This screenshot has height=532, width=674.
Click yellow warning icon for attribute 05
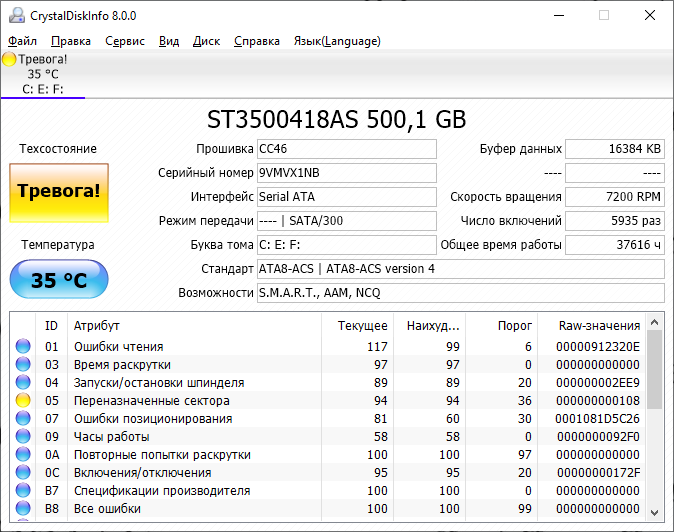click(23, 401)
